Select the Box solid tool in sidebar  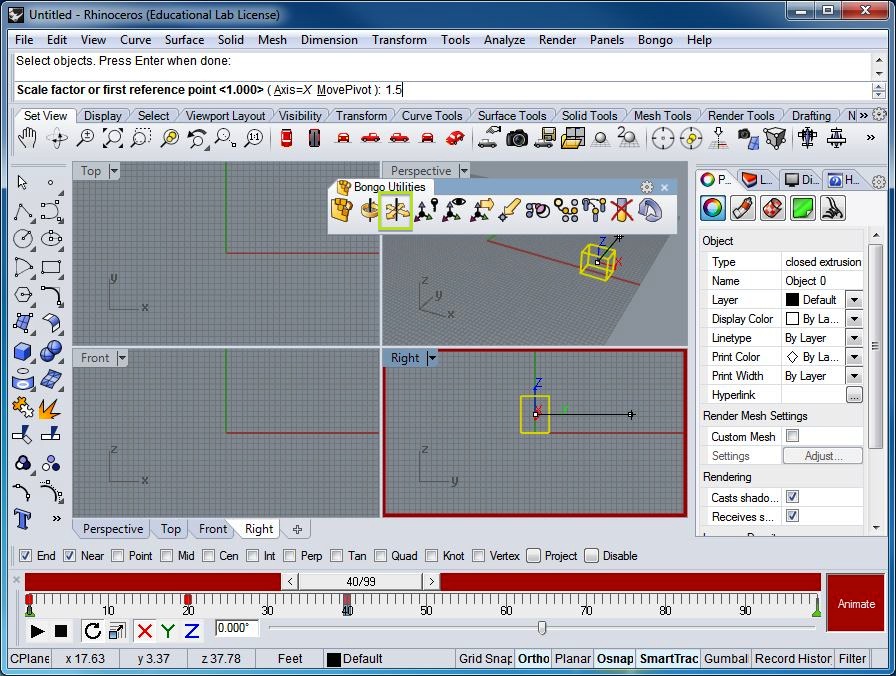tap(22, 351)
